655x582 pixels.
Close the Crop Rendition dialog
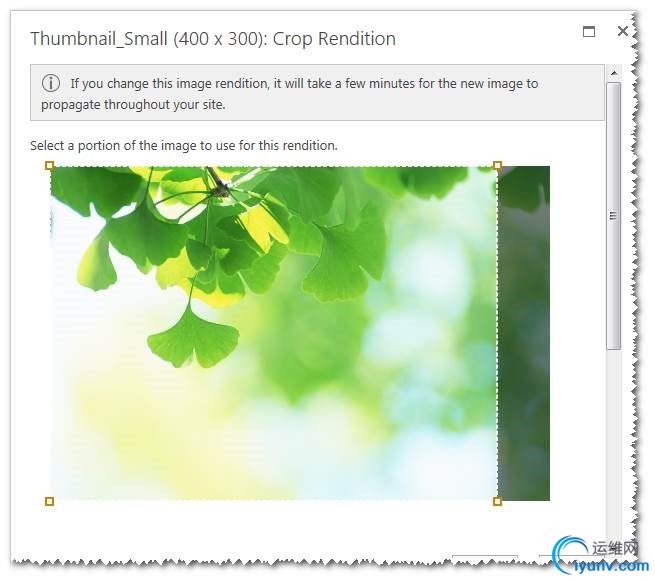click(622, 31)
